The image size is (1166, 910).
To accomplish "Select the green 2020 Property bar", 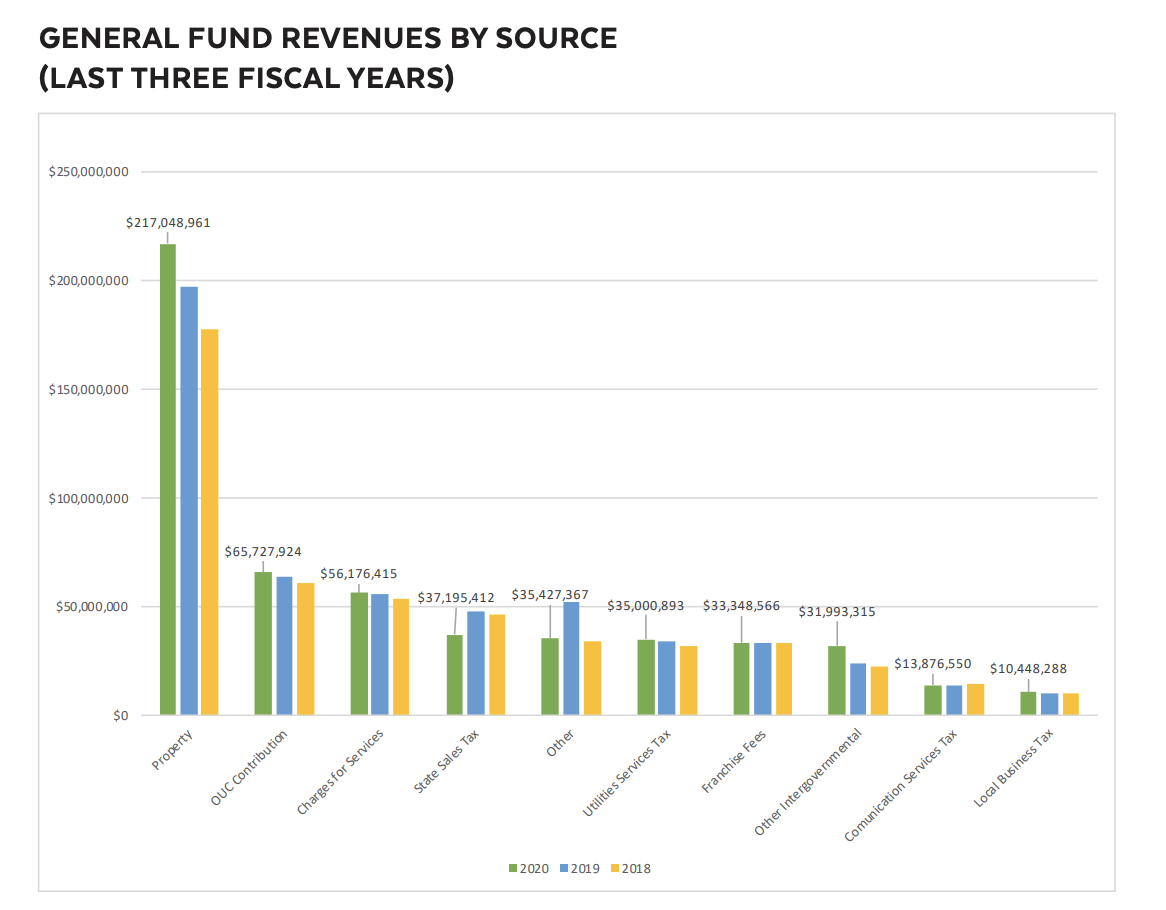I will (x=167, y=480).
